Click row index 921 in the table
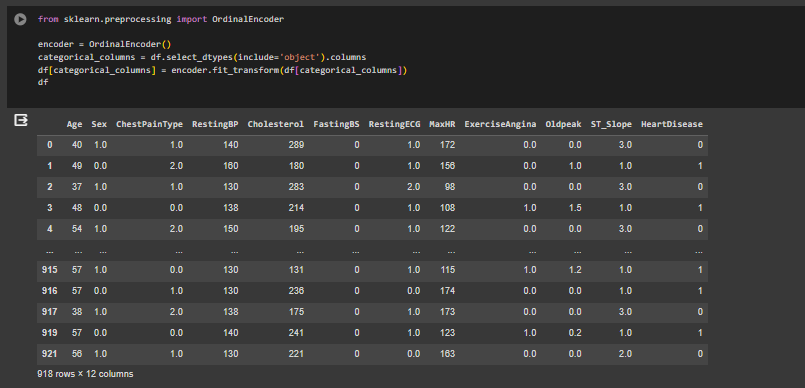 pyautogui.click(x=49, y=354)
